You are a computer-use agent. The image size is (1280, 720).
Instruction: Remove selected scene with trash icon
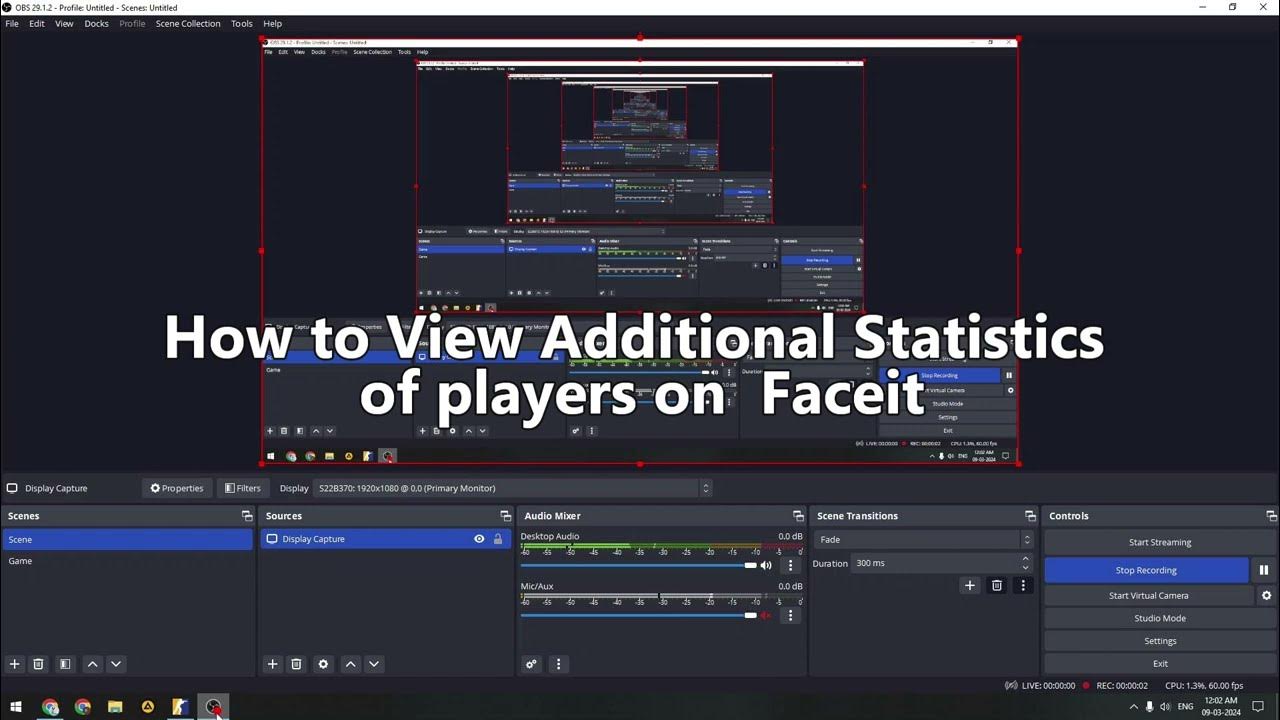38,664
